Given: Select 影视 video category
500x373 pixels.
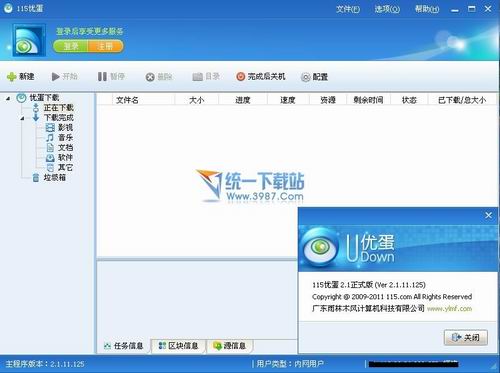Looking at the screenshot, I should pos(59,127).
